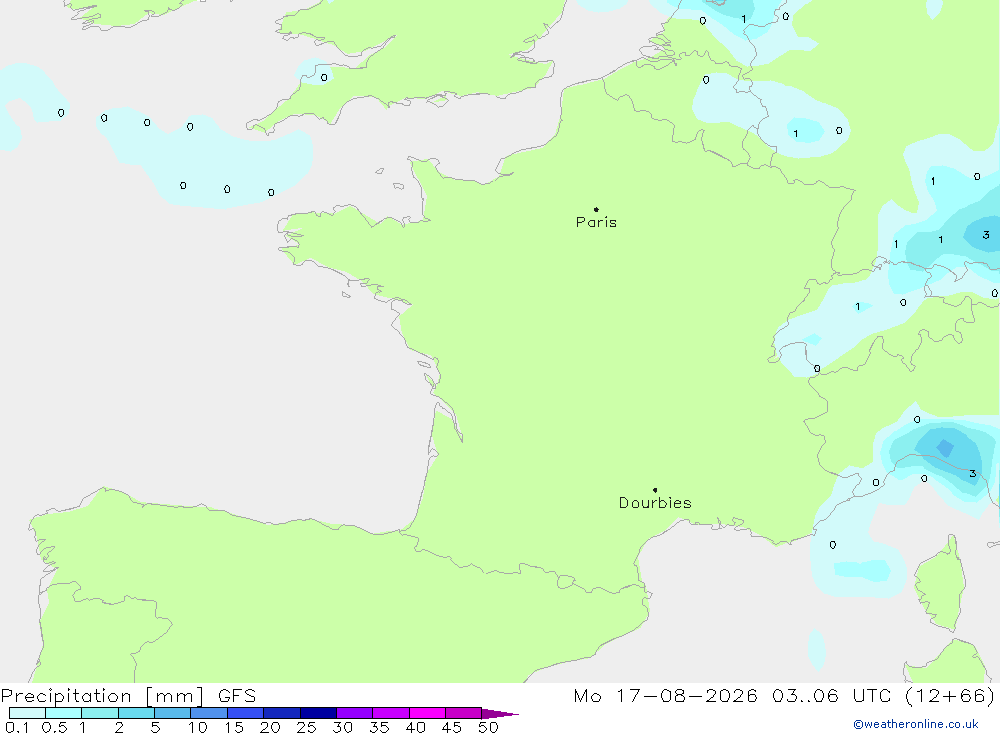Screen dimensions: 1000x733
Task: Click the '20' legend scale value
Action: [x=270, y=727]
